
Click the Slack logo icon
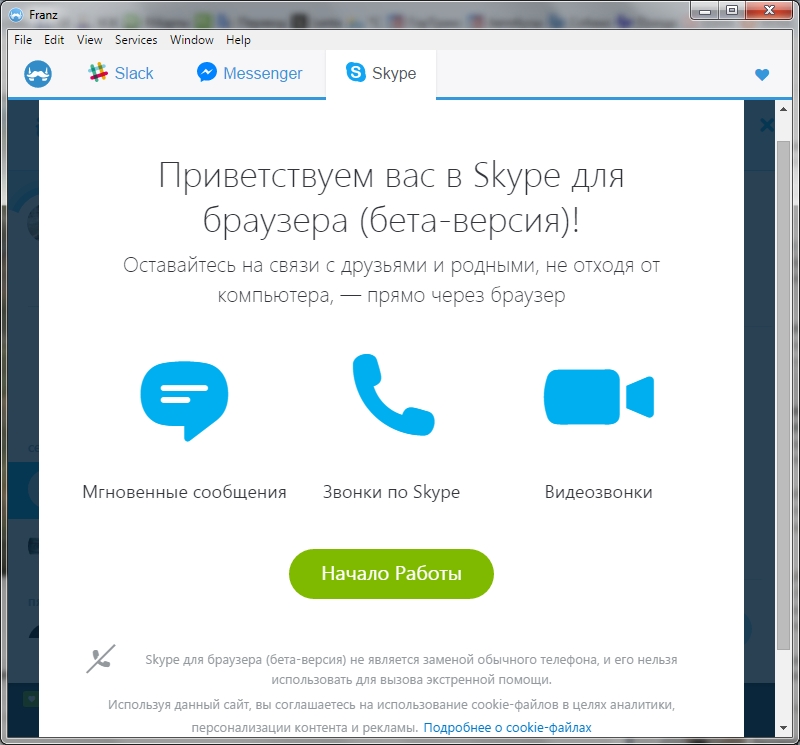(98, 73)
